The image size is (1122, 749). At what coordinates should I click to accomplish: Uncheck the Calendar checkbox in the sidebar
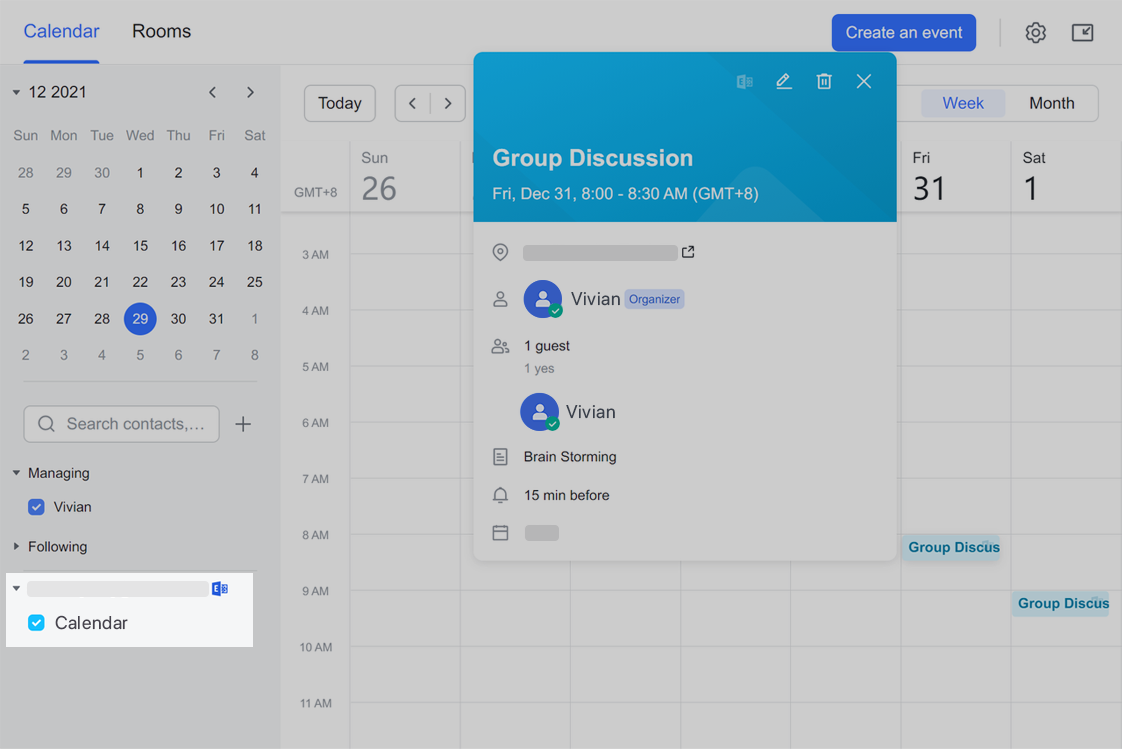pyautogui.click(x=36, y=622)
